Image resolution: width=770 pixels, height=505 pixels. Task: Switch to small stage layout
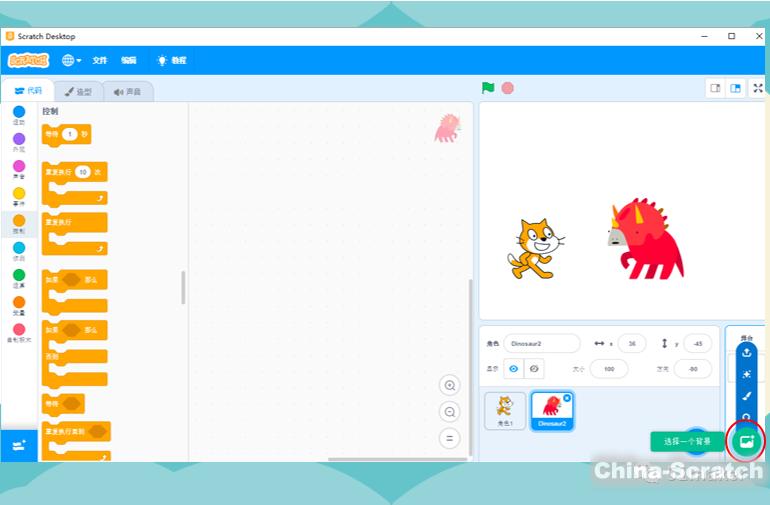pos(715,88)
